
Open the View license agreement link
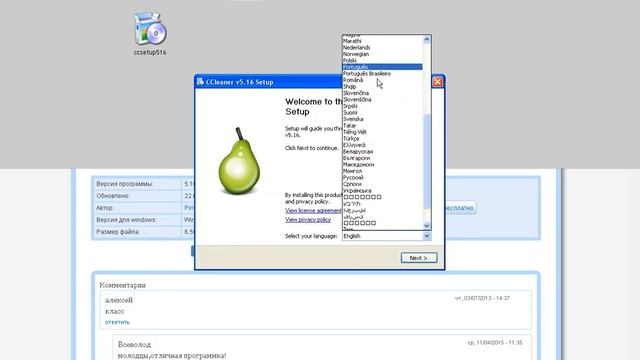point(313,211)
